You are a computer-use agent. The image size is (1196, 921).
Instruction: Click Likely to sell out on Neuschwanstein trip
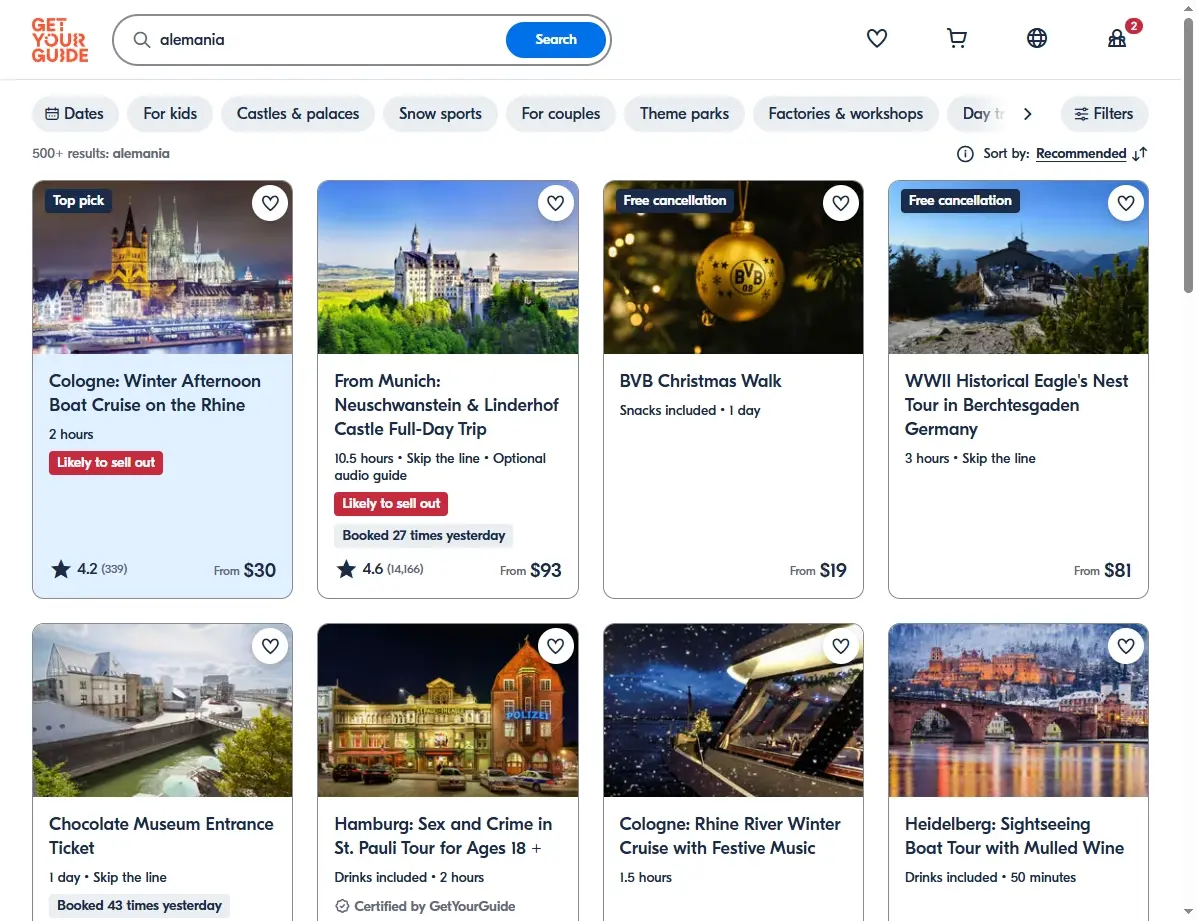click(x=391, y=504)
